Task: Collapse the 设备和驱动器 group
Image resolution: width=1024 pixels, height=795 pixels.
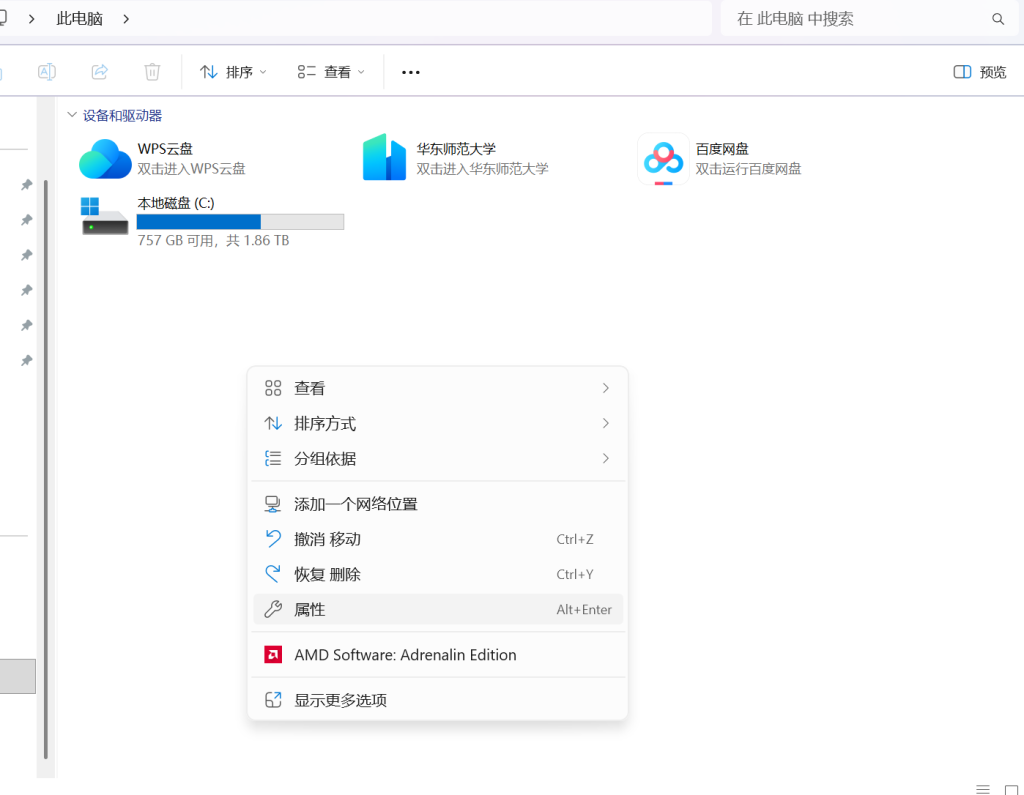Action: point(71,116)
